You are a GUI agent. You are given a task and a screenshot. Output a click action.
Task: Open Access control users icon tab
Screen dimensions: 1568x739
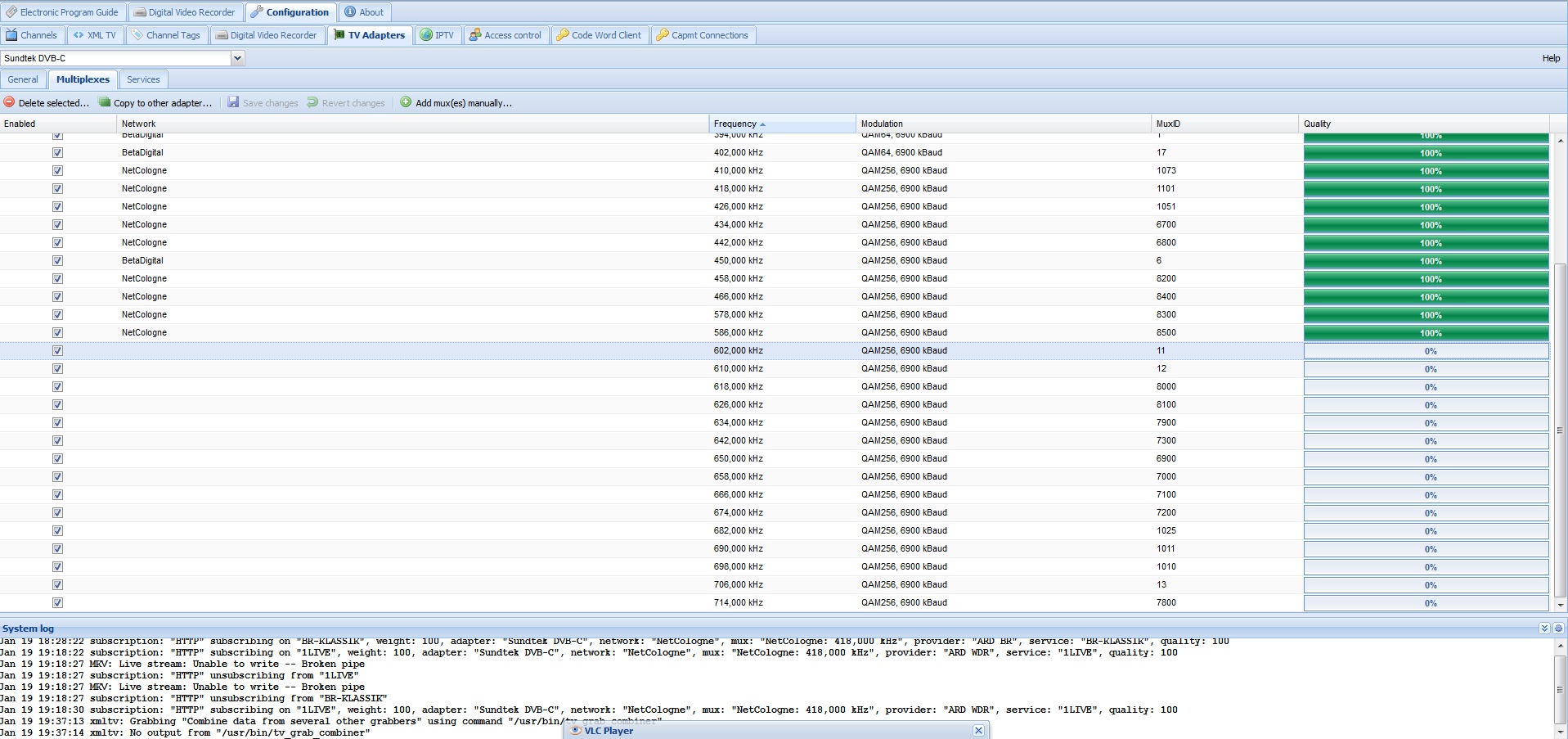[474, 35]
